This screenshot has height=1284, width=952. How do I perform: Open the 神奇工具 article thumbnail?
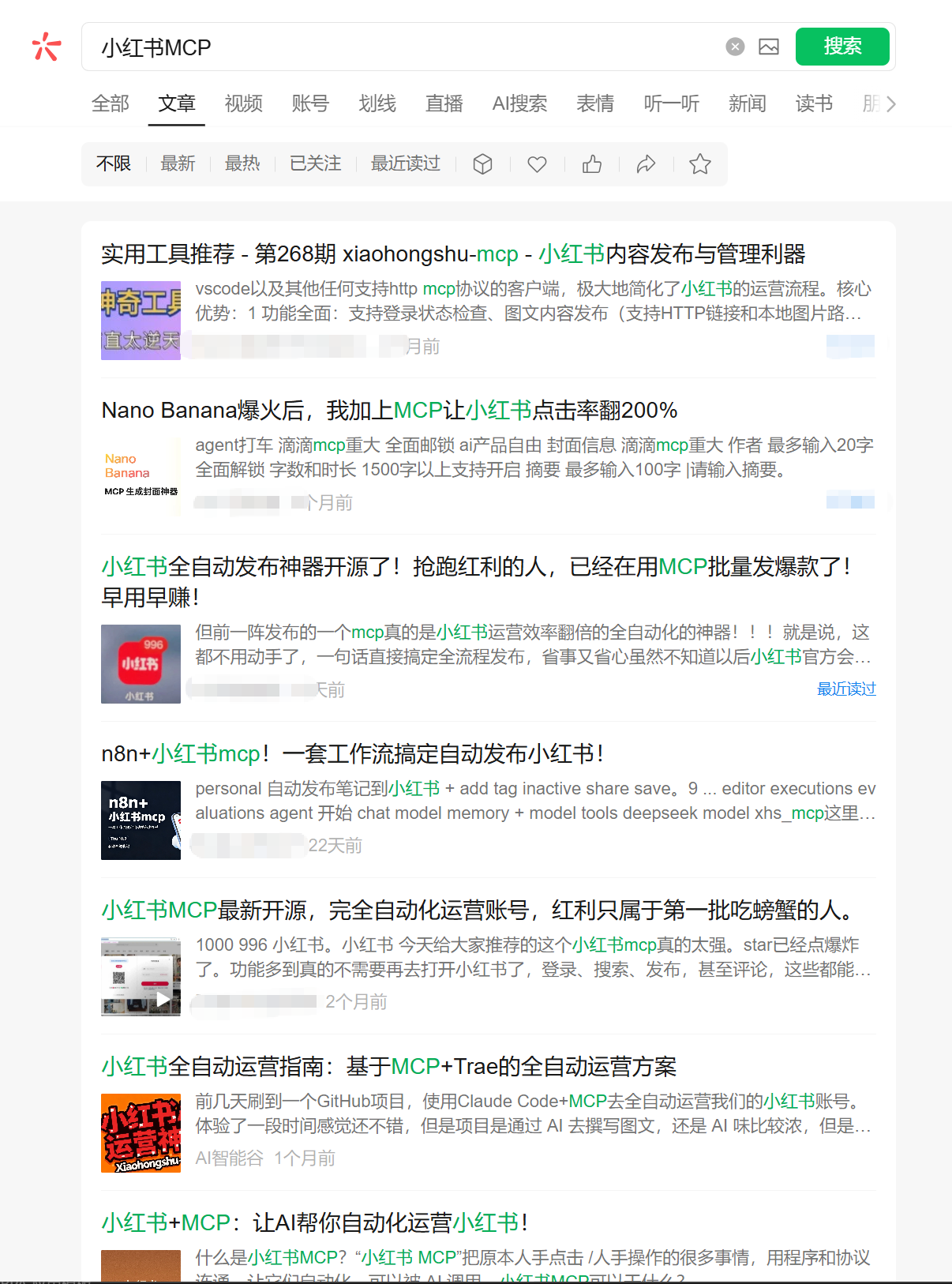[141, 321]
